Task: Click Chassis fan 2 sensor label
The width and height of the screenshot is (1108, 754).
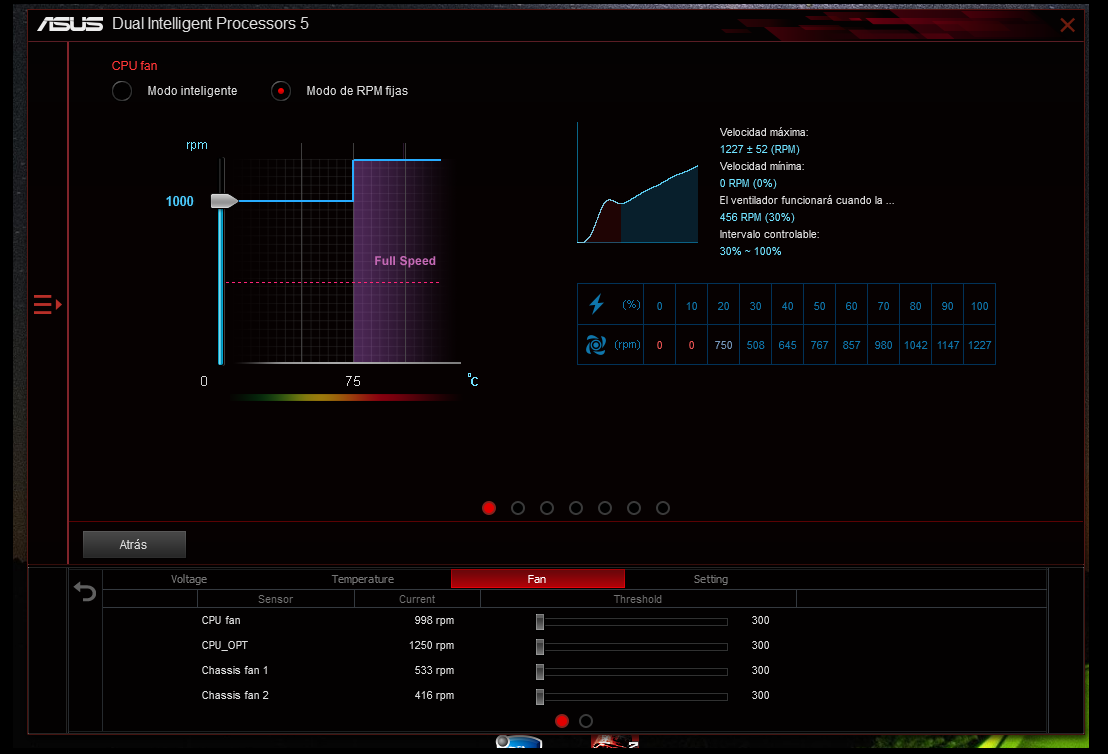Action: click(x=235, y=695)
